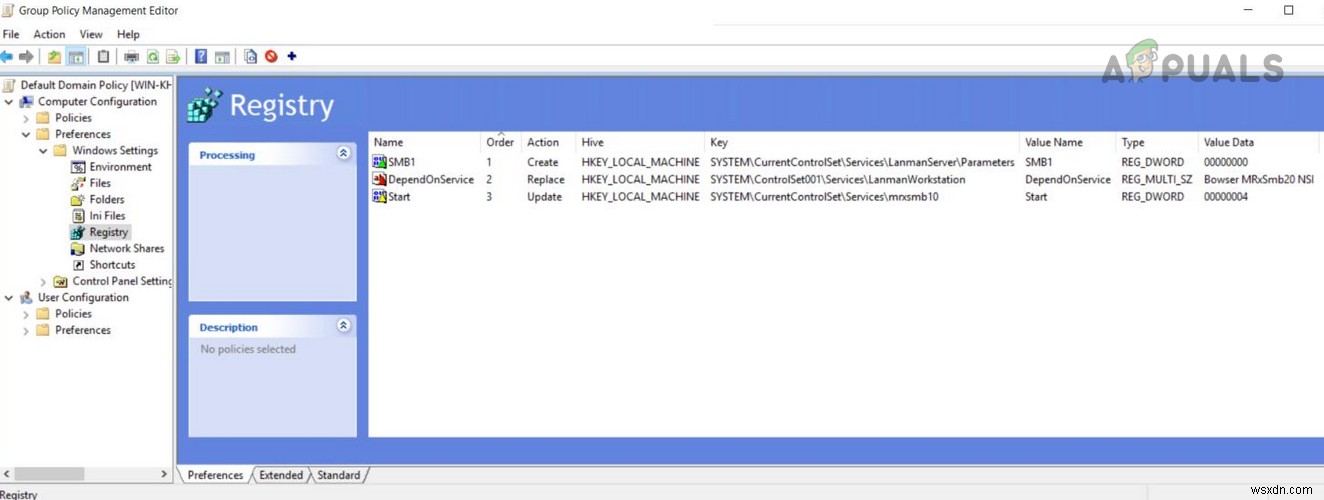Click the Network Shares node icon
This screenshot has height=500, width=1324.
78,249
